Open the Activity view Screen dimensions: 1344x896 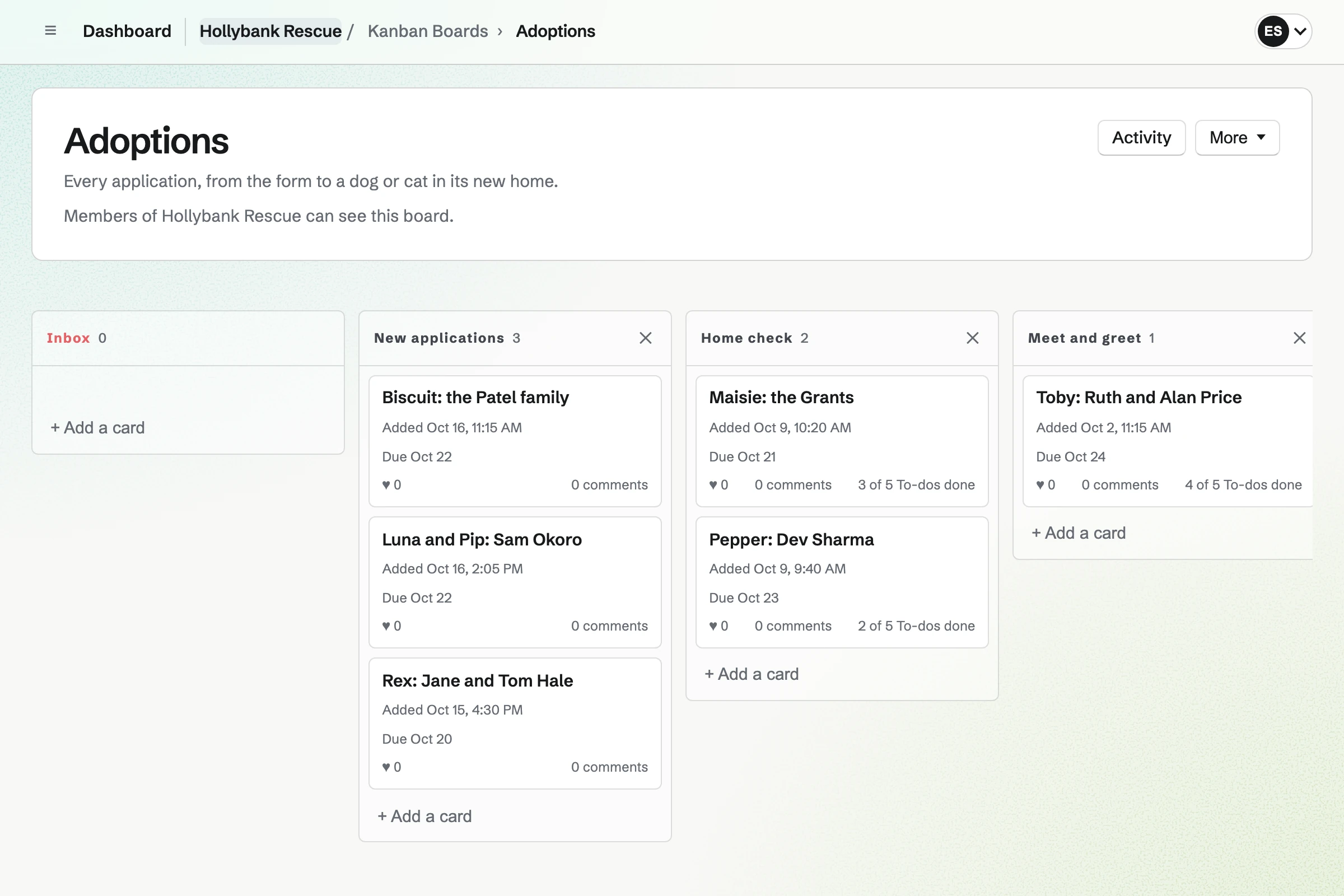(x=1141, y=138)
